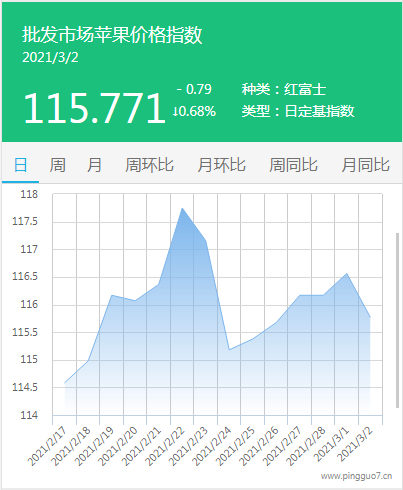The height and width of the screenshot is (490, 403).
Task: Select the 日 daily tab
Action: coord(20,165)
